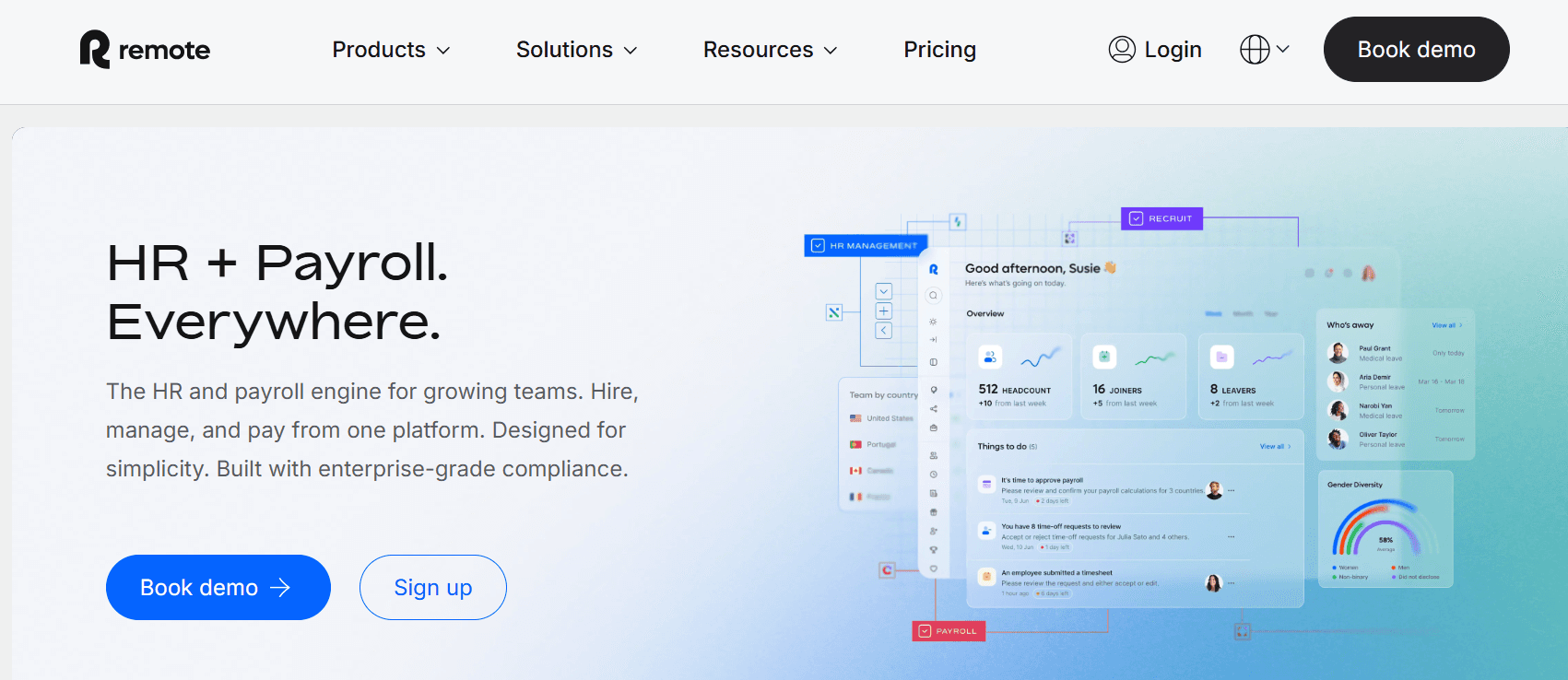Viewport: 1568px width, 680px height.
Task: Click the HR dashboard hero illustration
Action: pyautogui.click(x=1139, y=424)
